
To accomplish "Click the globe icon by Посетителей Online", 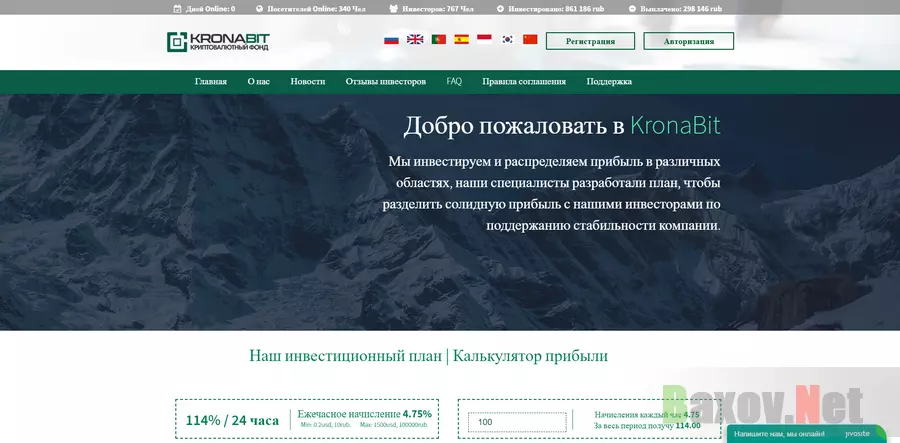I will click(259, 9).
